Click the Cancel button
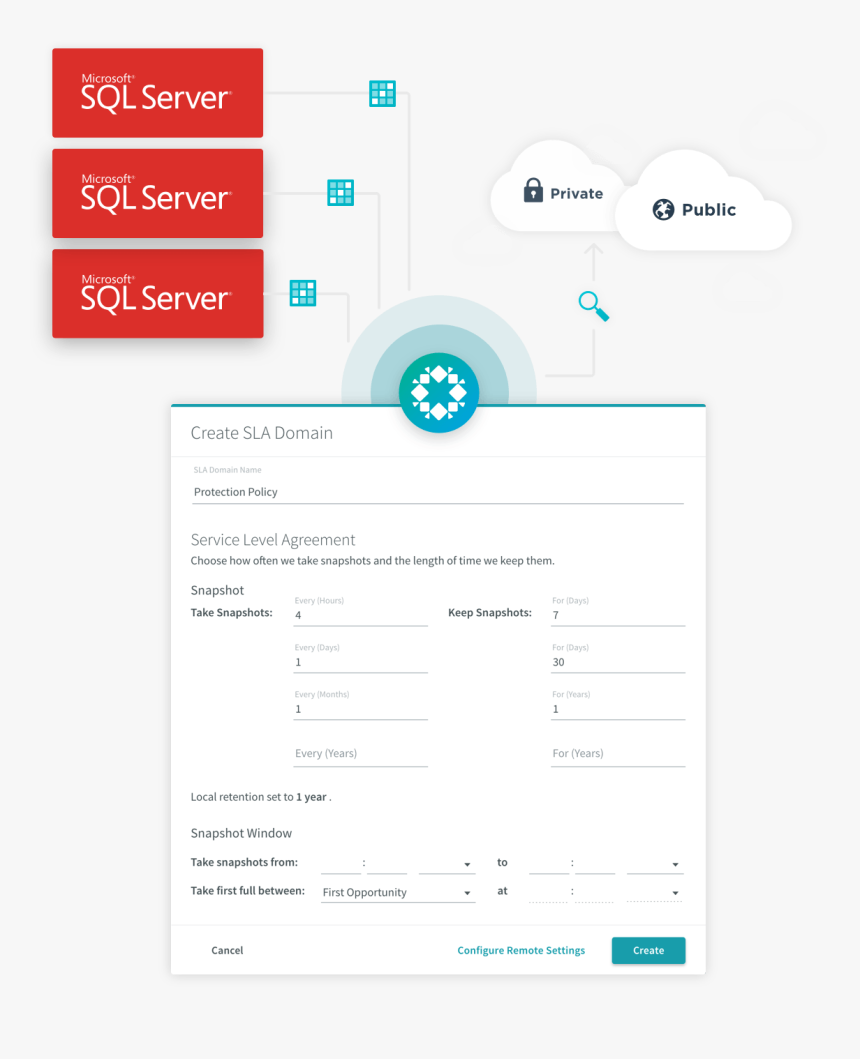The image size is (860, 1059). pos(227,950)
